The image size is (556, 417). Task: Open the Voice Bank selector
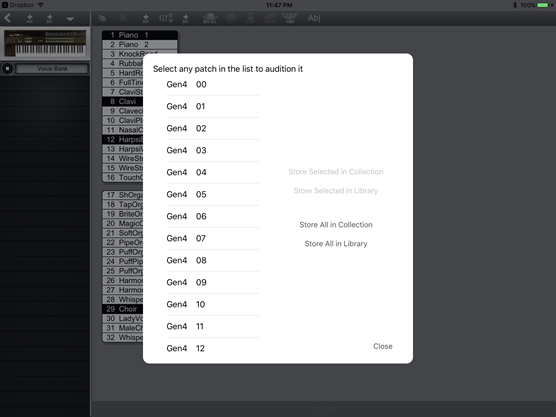pyautogui.click(x=52, y=69)
